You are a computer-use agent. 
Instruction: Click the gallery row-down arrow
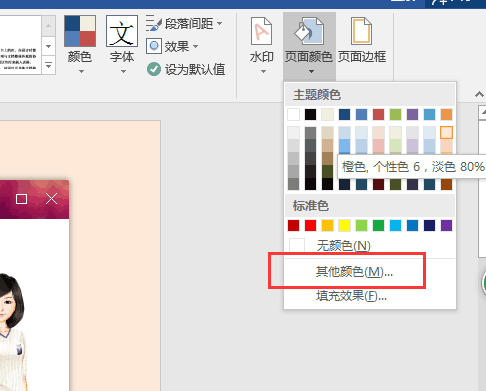coord(49,46)
